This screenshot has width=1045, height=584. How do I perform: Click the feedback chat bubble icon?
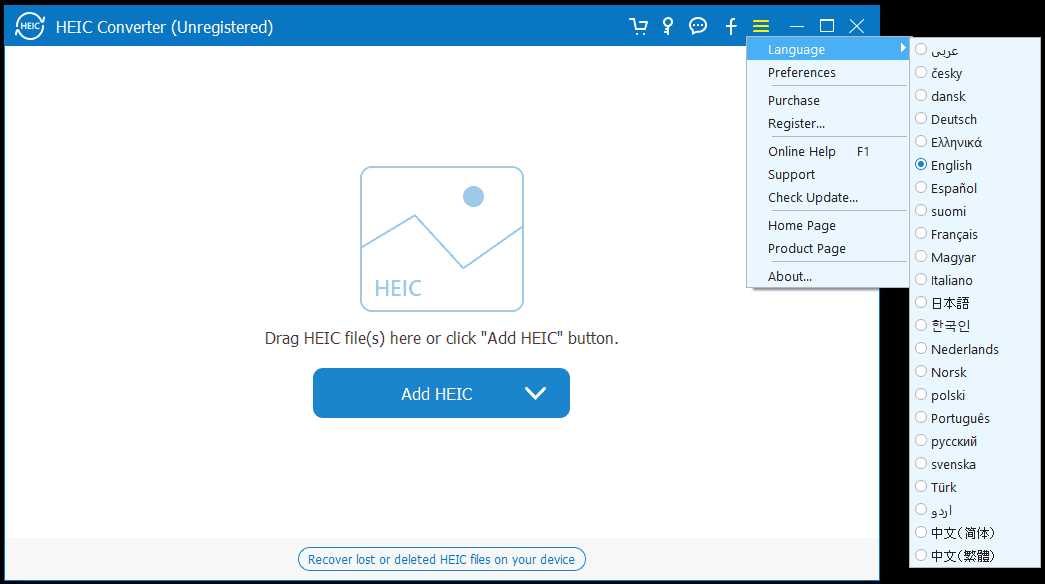pyautogui.click(x=698, y=27)
